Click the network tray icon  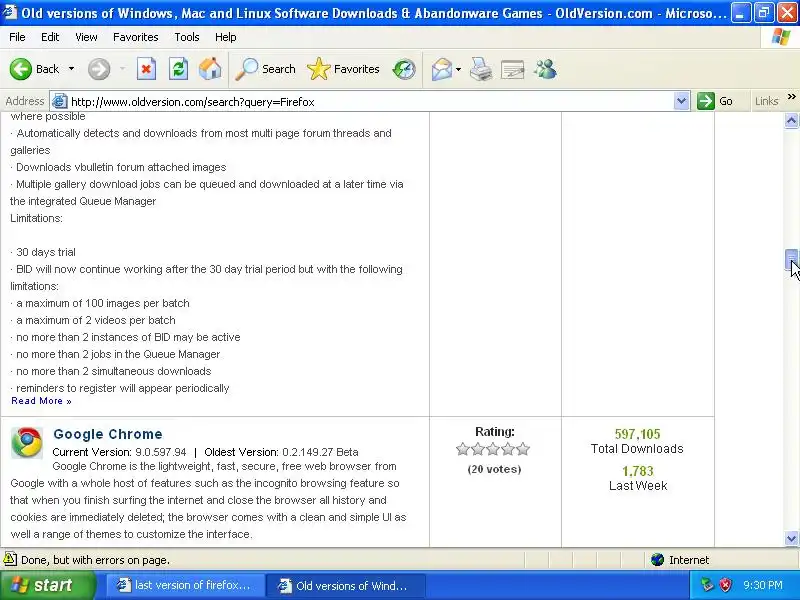(x=707, y=585)
